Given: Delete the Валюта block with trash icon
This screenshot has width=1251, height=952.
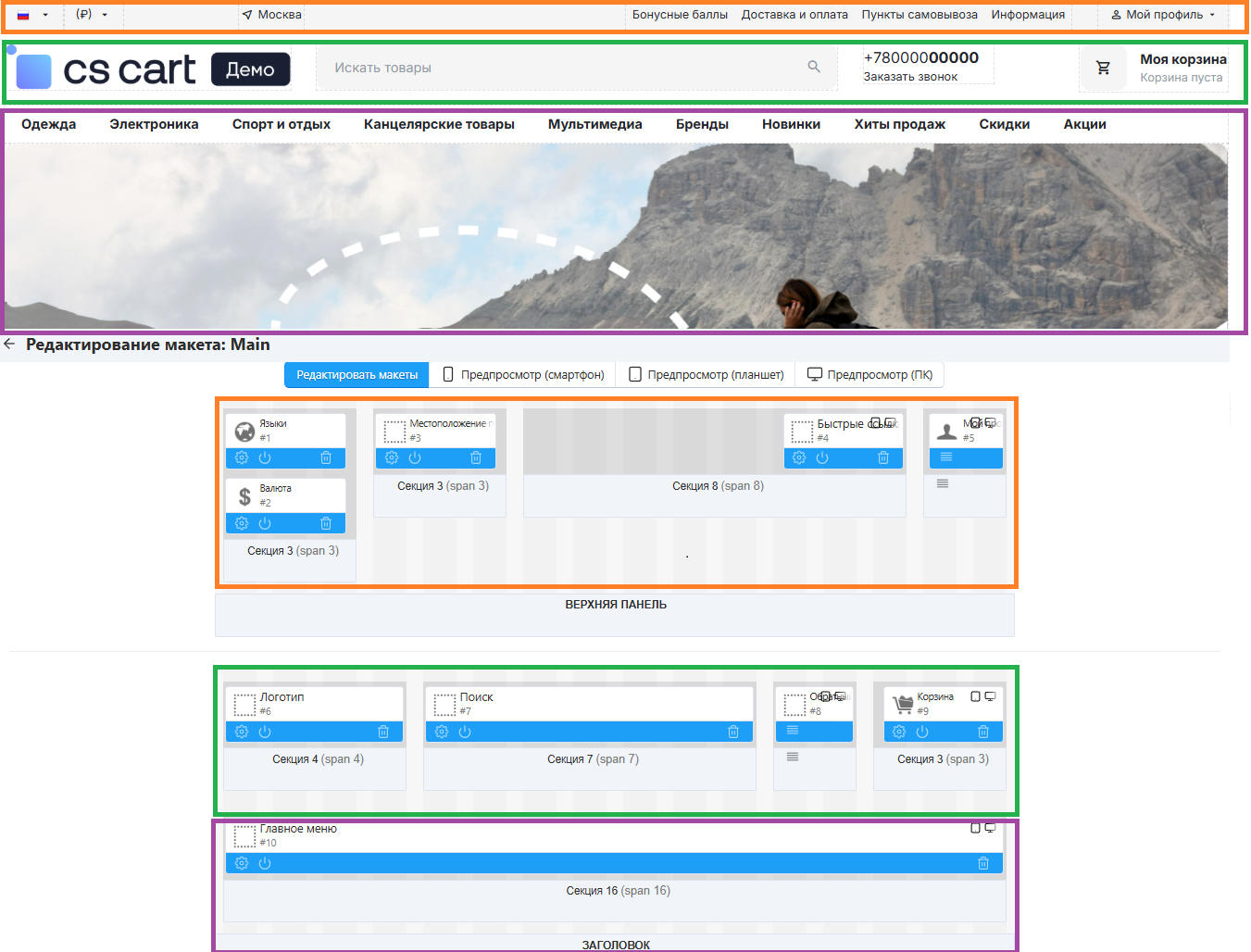Looking at the screenshot, I should coord(326,524).
